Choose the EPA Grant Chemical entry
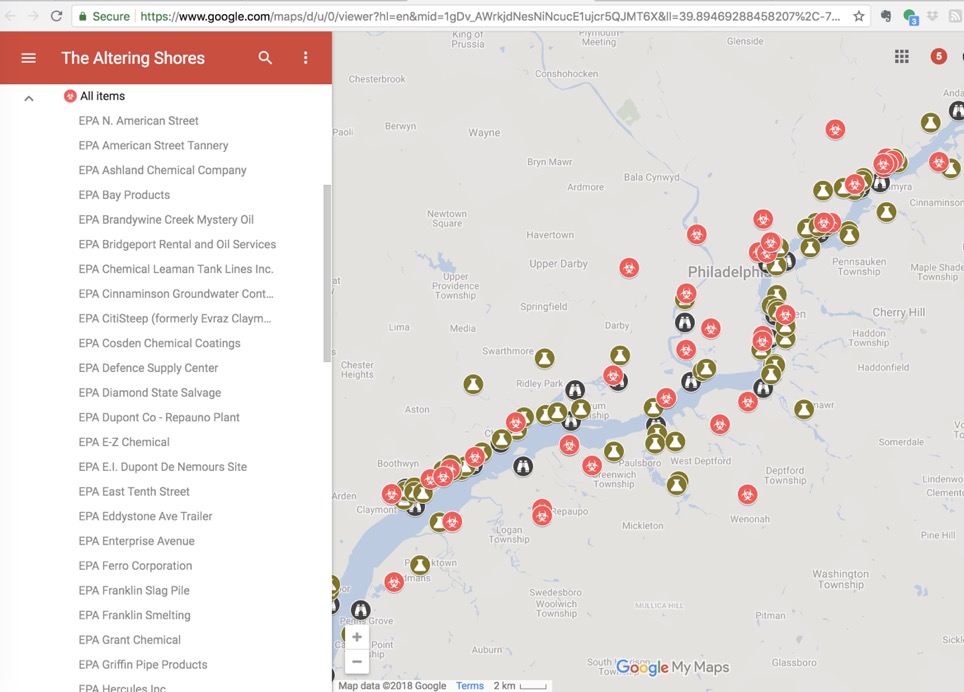The image size is (964, 692). (130, 640)
